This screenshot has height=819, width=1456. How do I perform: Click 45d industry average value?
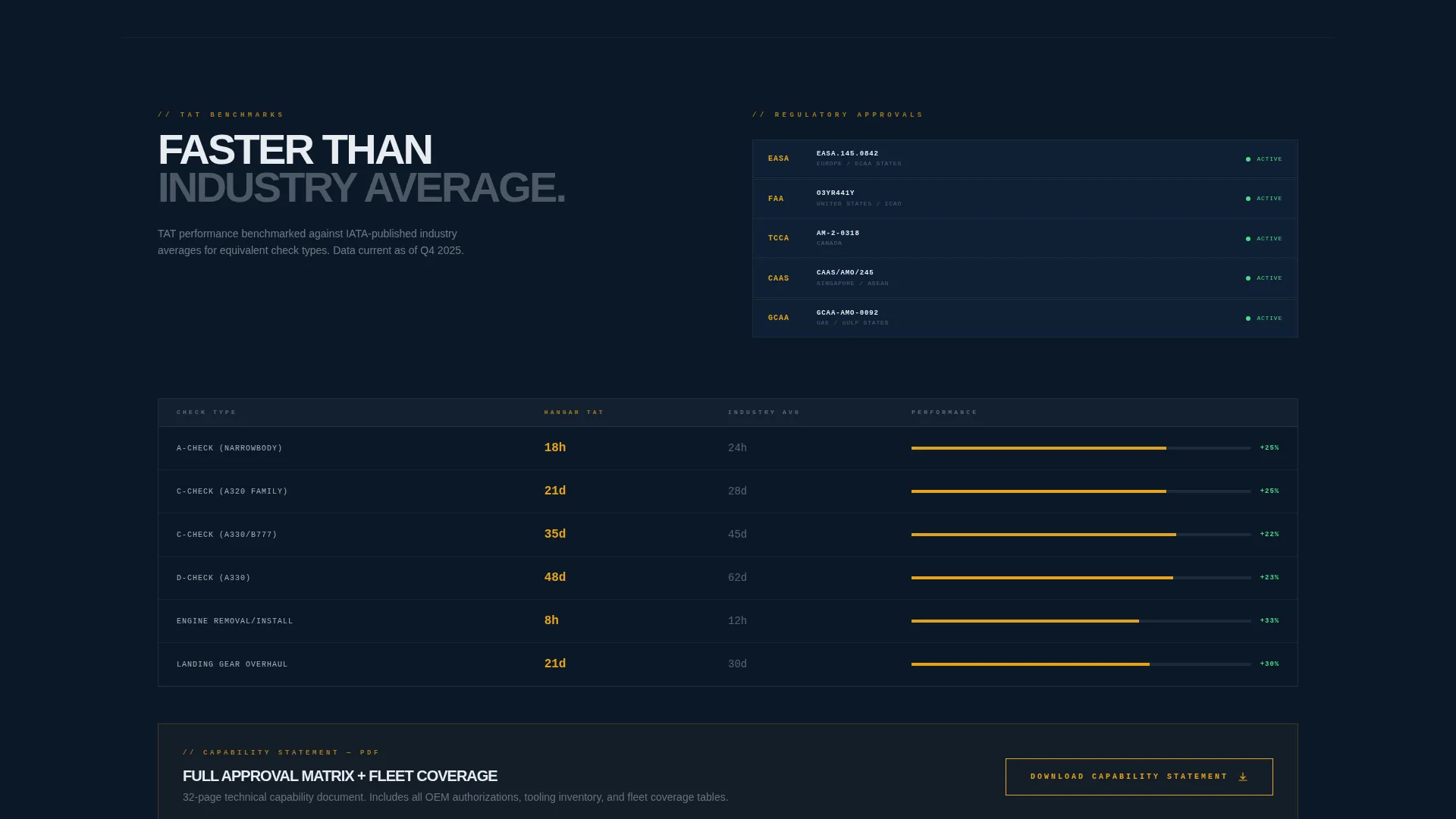coord(737,535)
